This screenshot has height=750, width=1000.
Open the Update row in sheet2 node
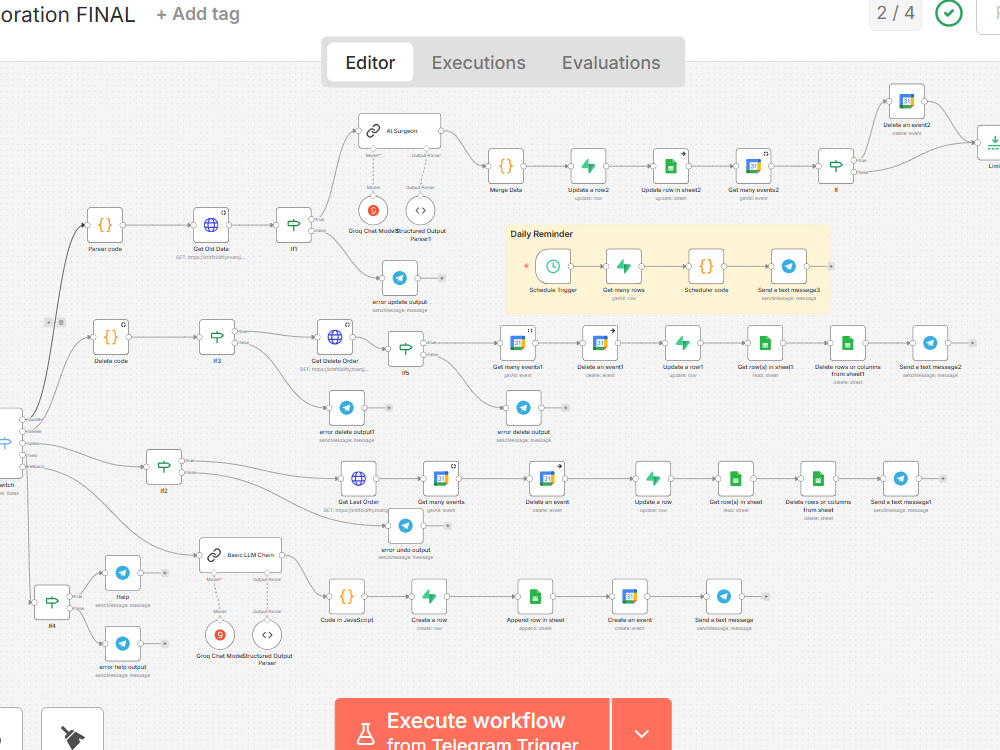671,166
